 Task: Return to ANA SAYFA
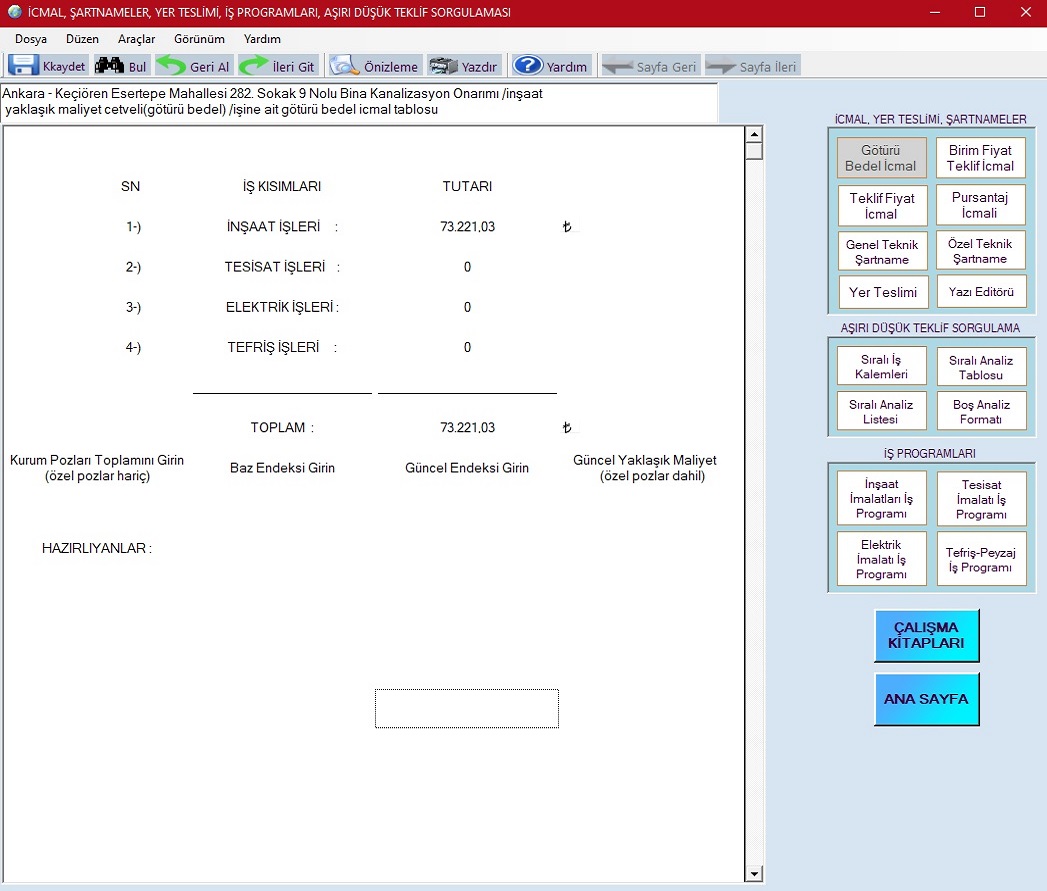[x=926, y=699]
